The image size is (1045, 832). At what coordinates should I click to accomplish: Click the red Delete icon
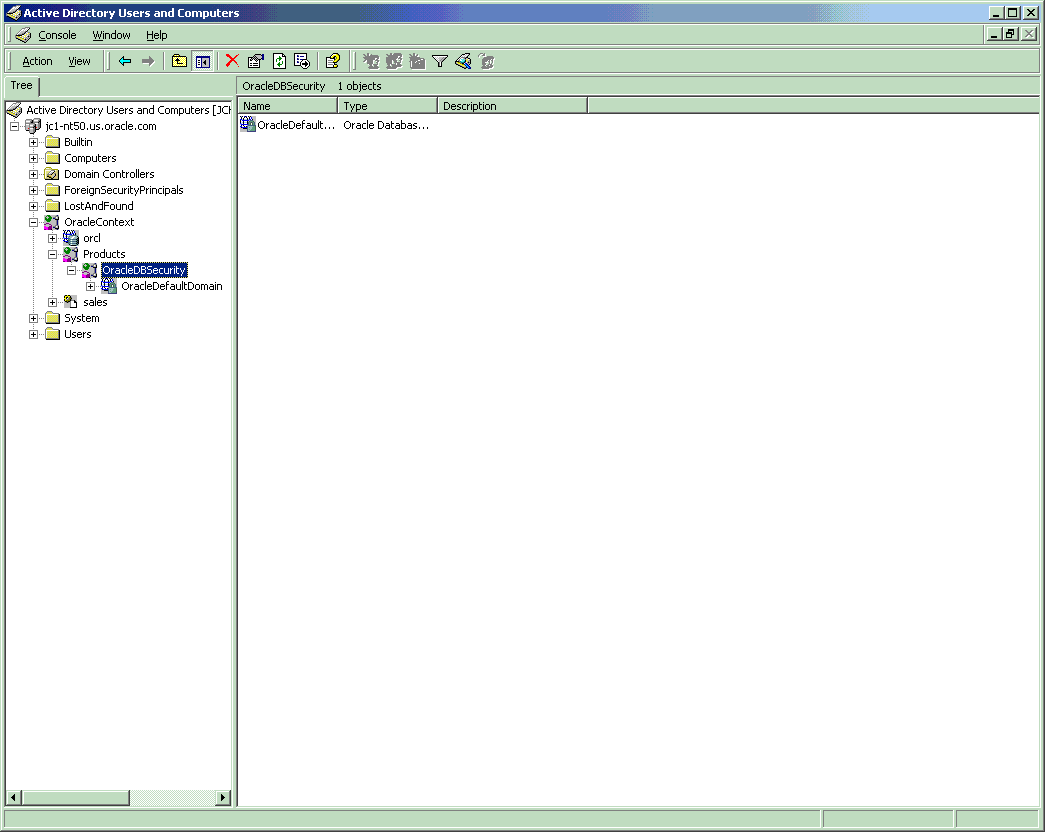(232, 61)
